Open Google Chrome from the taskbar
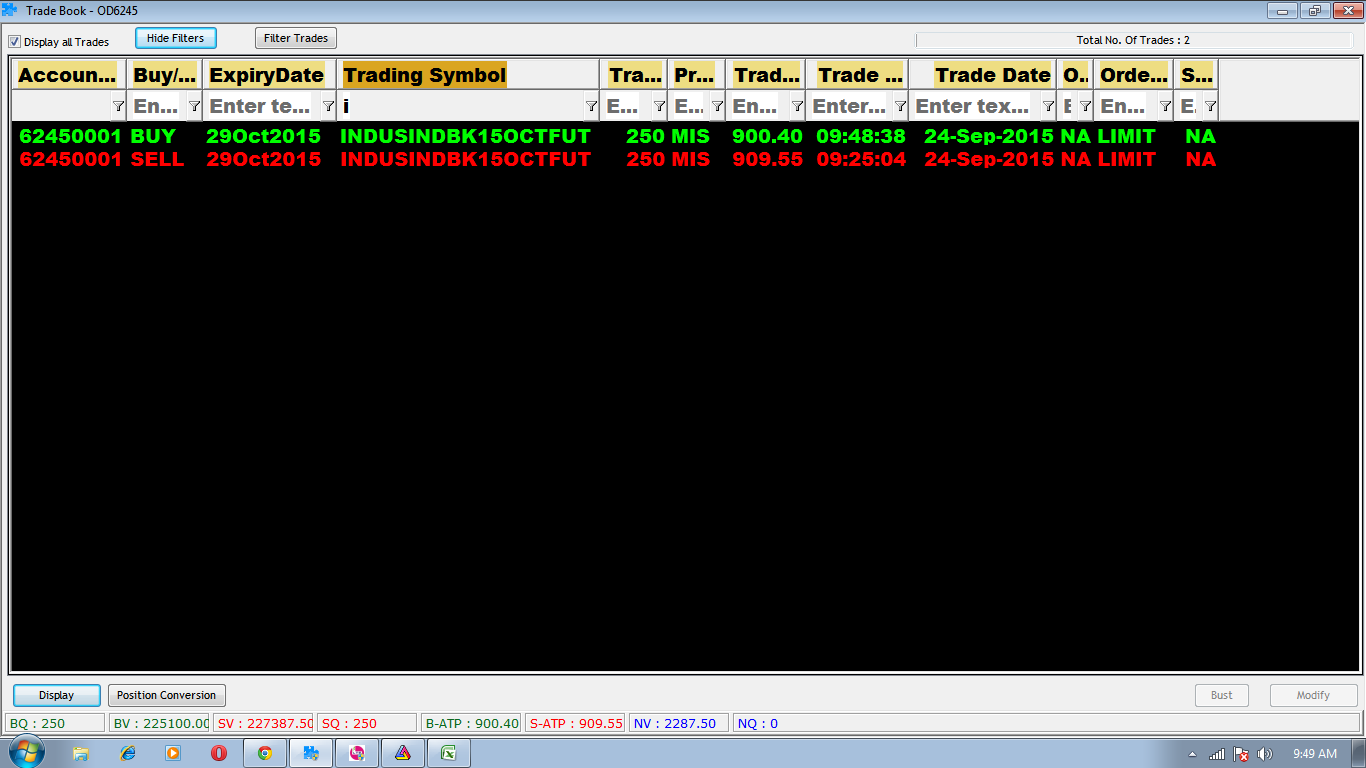Screen dimensions: 1366x768 [x=265, y=753]
